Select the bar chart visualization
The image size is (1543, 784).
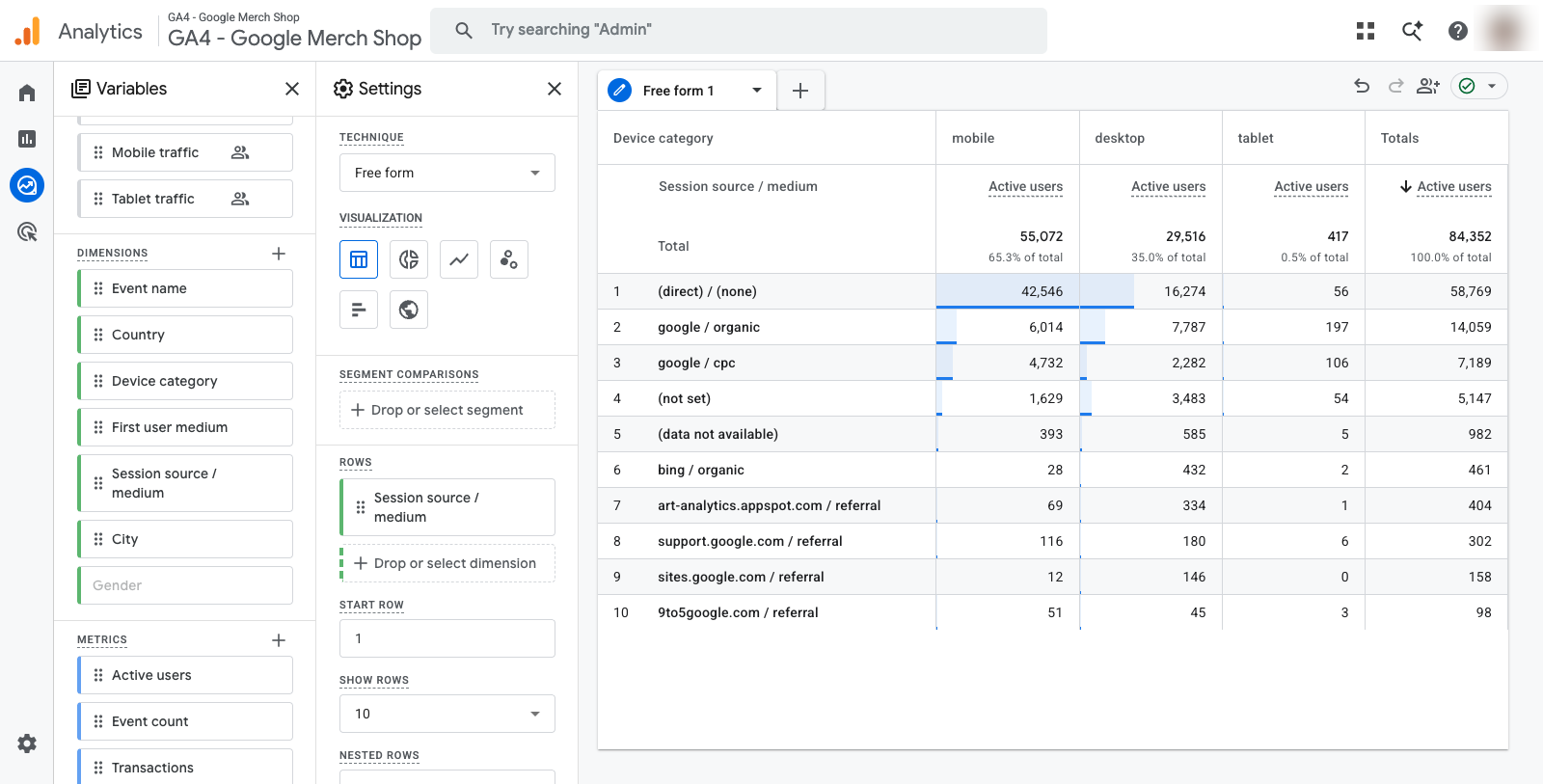pyautogui.click(x=359, y=310)
